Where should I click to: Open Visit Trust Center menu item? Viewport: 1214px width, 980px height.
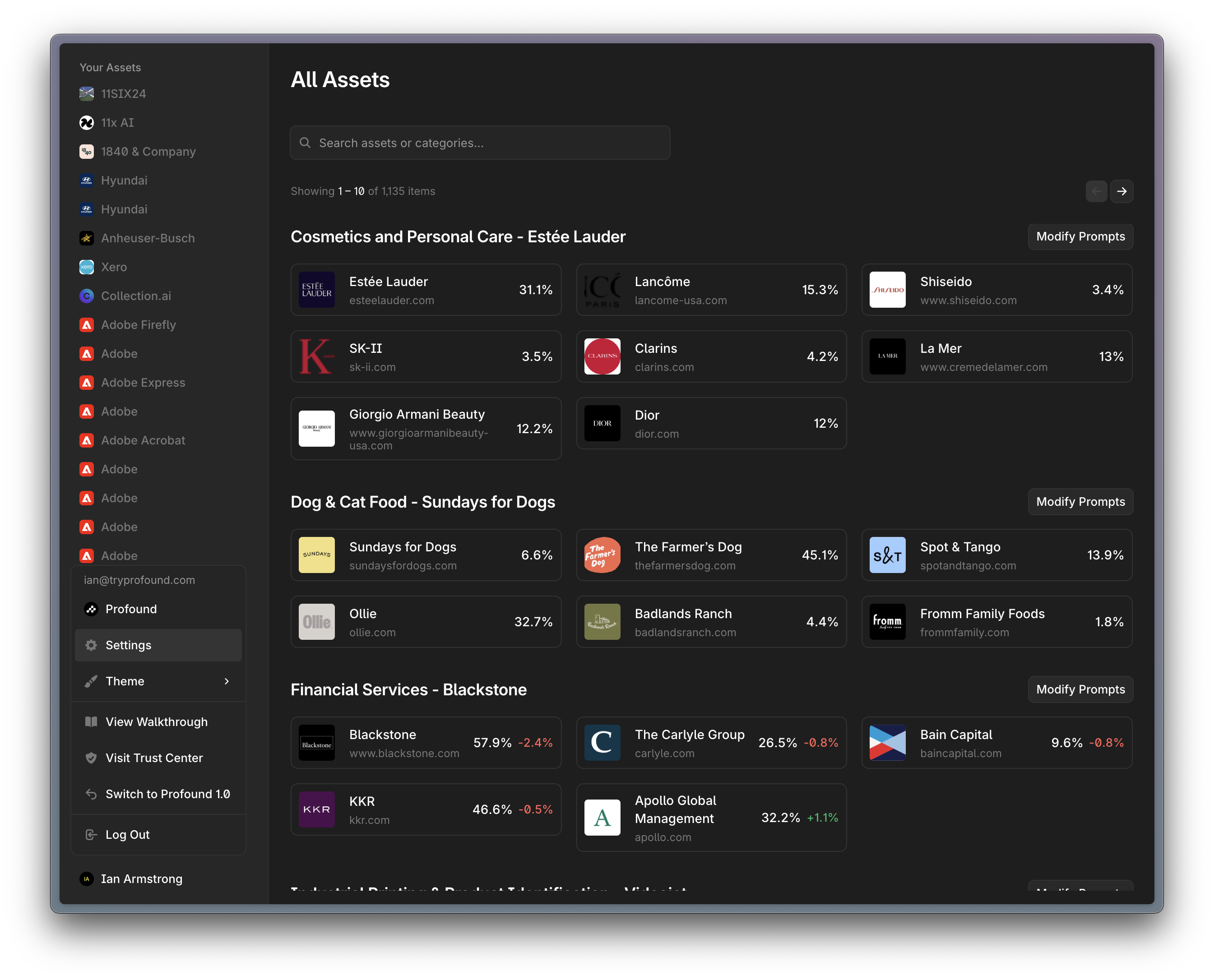(x=158, y=758)
